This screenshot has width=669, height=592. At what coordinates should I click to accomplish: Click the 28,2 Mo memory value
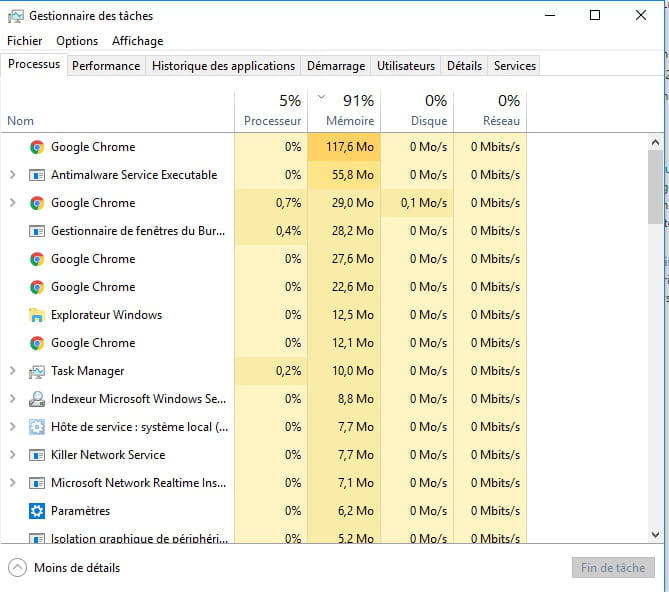(x=352, y=231)
